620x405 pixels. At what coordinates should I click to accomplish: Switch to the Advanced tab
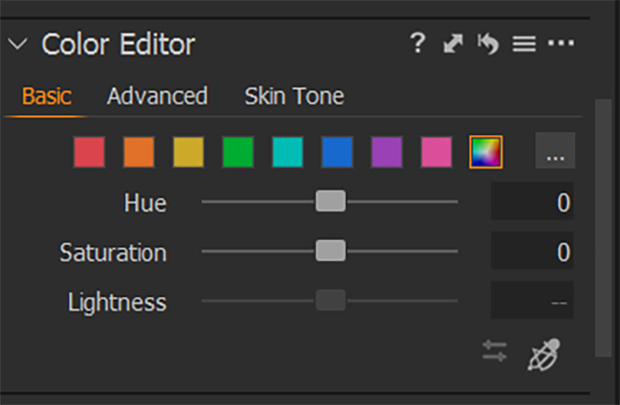pos(157,96)
